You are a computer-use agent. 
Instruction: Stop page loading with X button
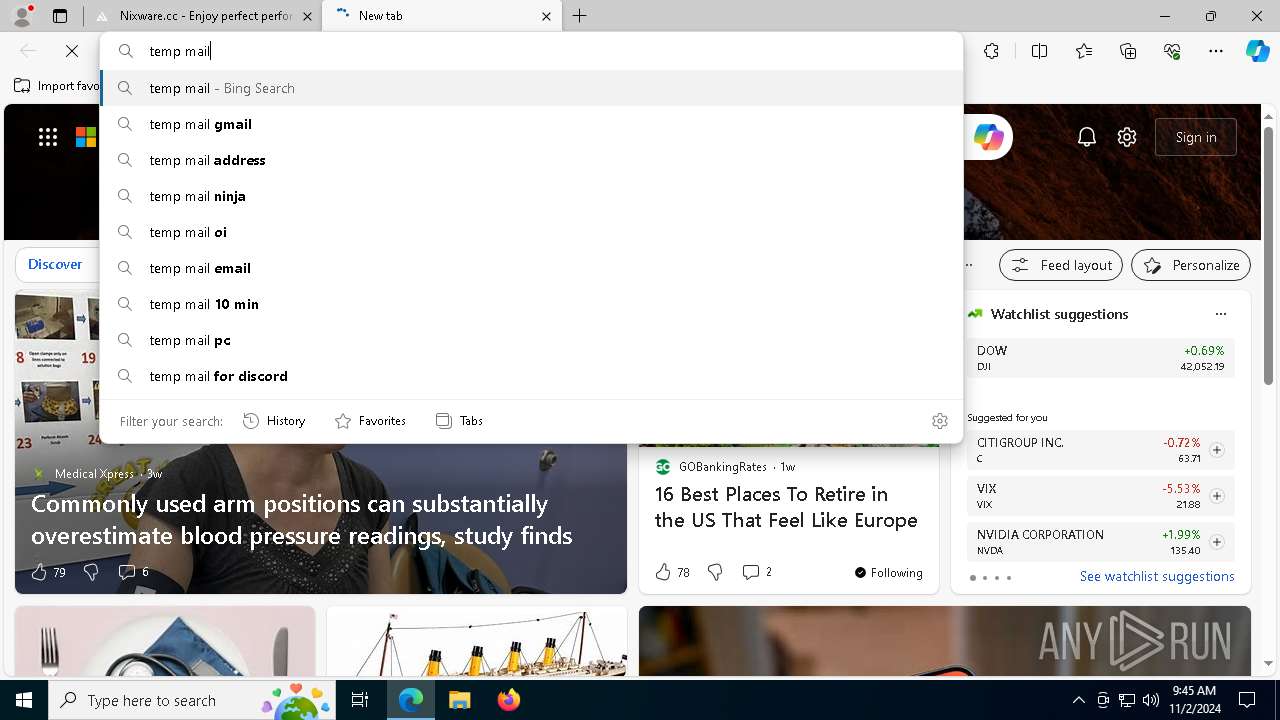[72, 51]
